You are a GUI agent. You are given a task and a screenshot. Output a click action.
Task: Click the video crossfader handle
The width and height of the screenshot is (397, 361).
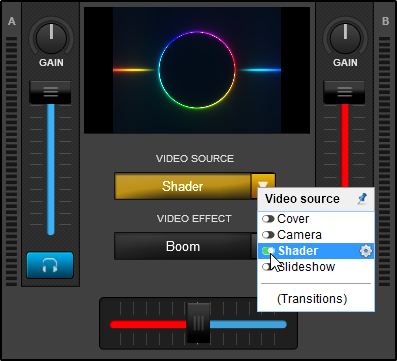pyautogui.click(x=198, y=323)
